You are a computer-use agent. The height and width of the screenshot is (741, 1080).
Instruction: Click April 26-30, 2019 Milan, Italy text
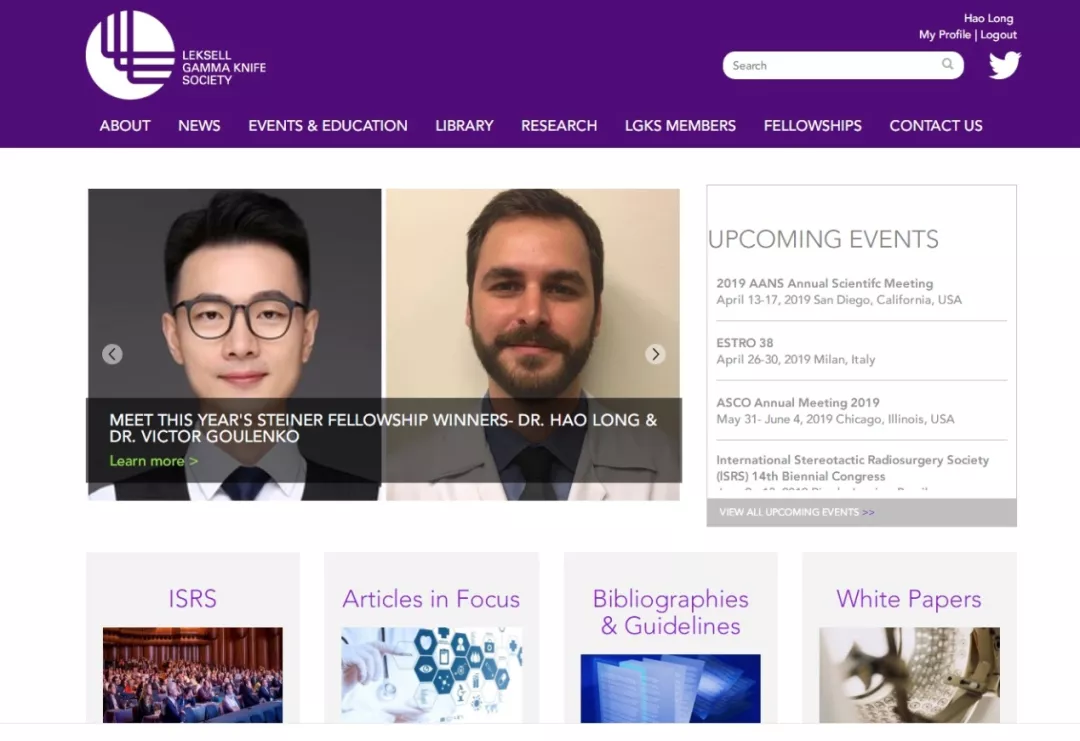[x=796, y=359]
